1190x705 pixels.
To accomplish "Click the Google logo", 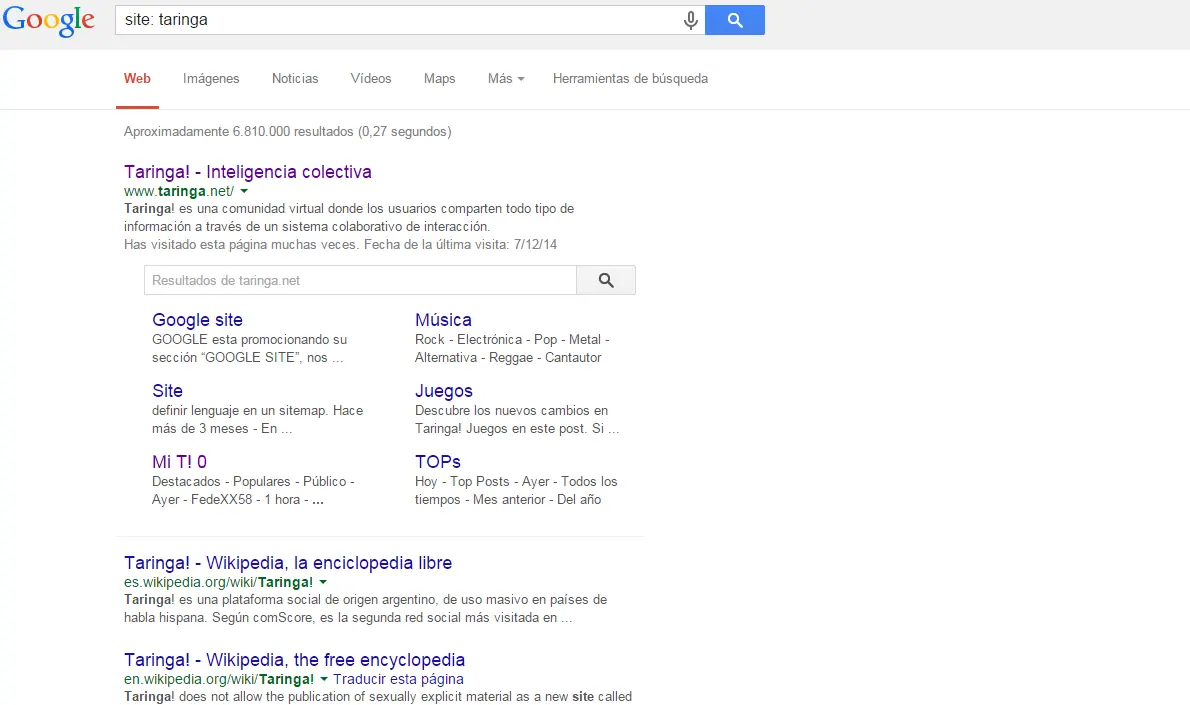I will 48,21.
